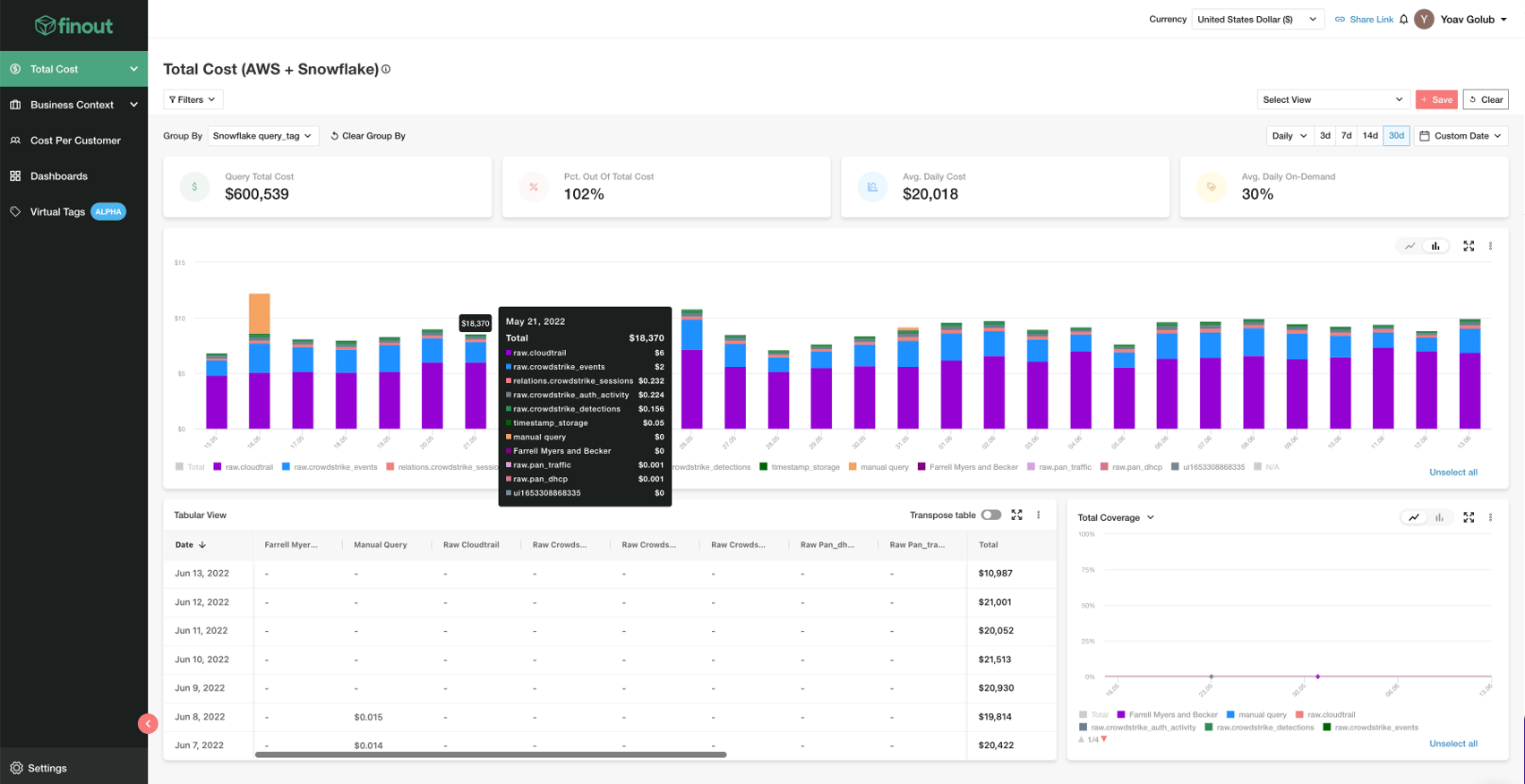The height and width of the screenshot is (784, 1525).
Task: Open the Snowflake query_tag group-by dropdown
Action: [x=262, y=136]
